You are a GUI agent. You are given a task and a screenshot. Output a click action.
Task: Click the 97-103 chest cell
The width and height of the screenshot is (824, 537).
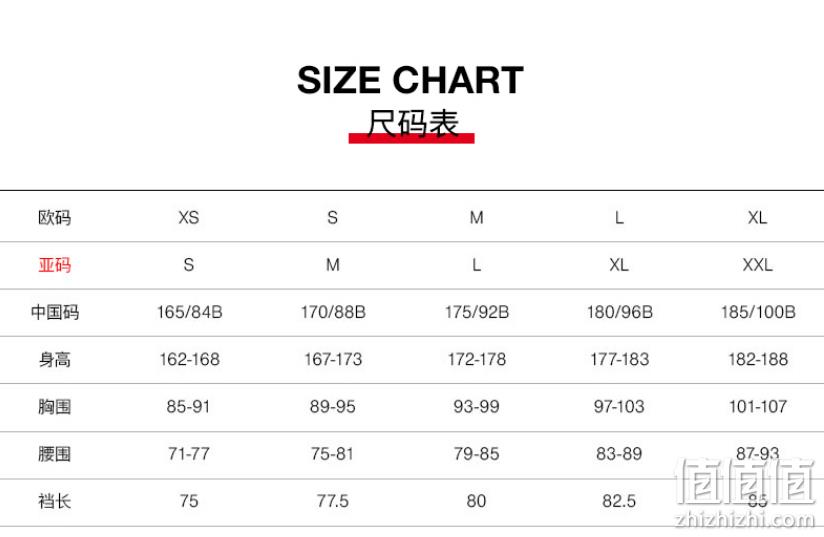(619, 407)
